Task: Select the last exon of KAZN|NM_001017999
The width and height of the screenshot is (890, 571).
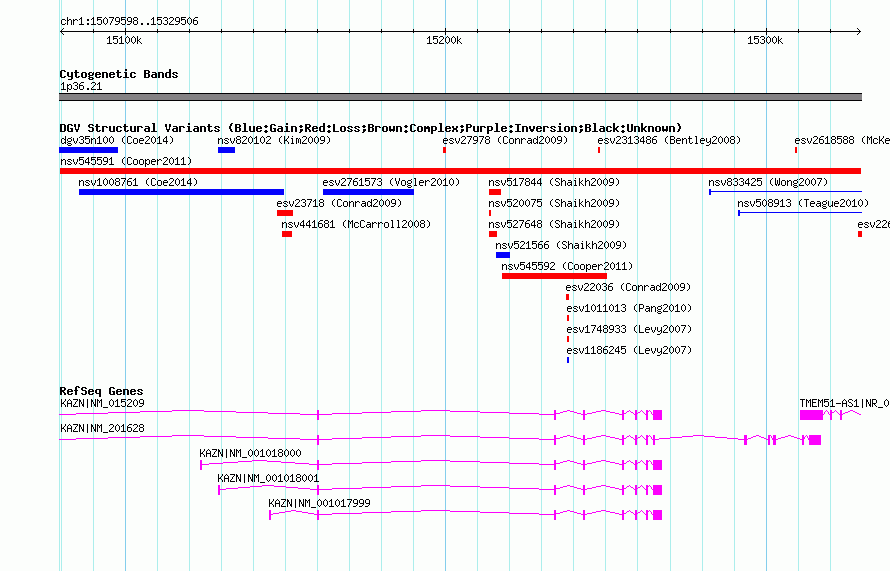Action: pos(658,515)
